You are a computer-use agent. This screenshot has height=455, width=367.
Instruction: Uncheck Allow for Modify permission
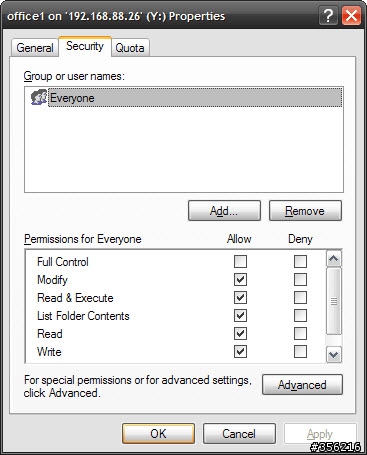point(240,280)
